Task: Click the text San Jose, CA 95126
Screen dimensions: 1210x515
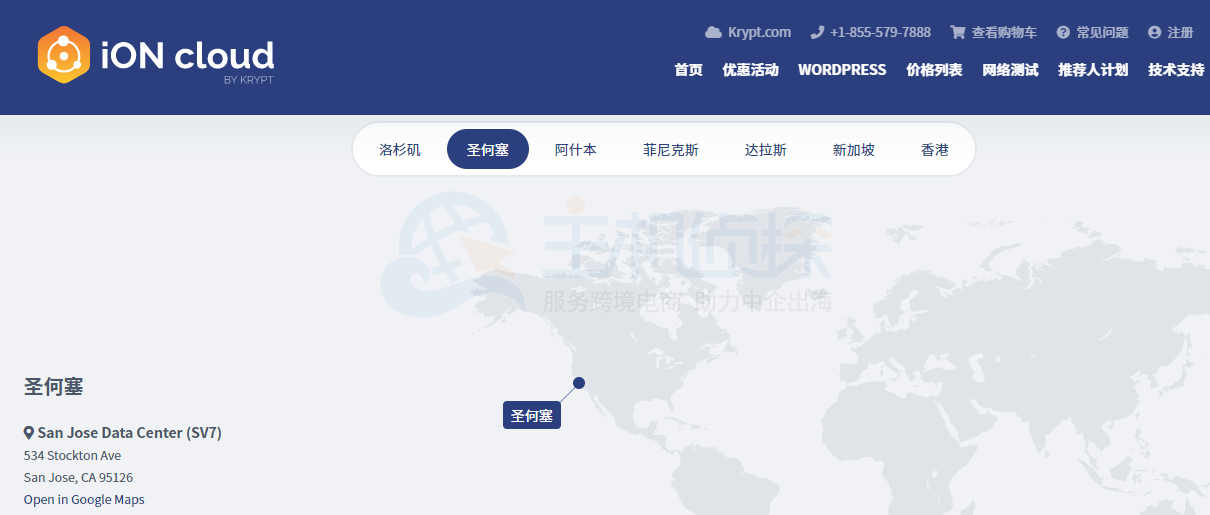Action: pos(78,477)
